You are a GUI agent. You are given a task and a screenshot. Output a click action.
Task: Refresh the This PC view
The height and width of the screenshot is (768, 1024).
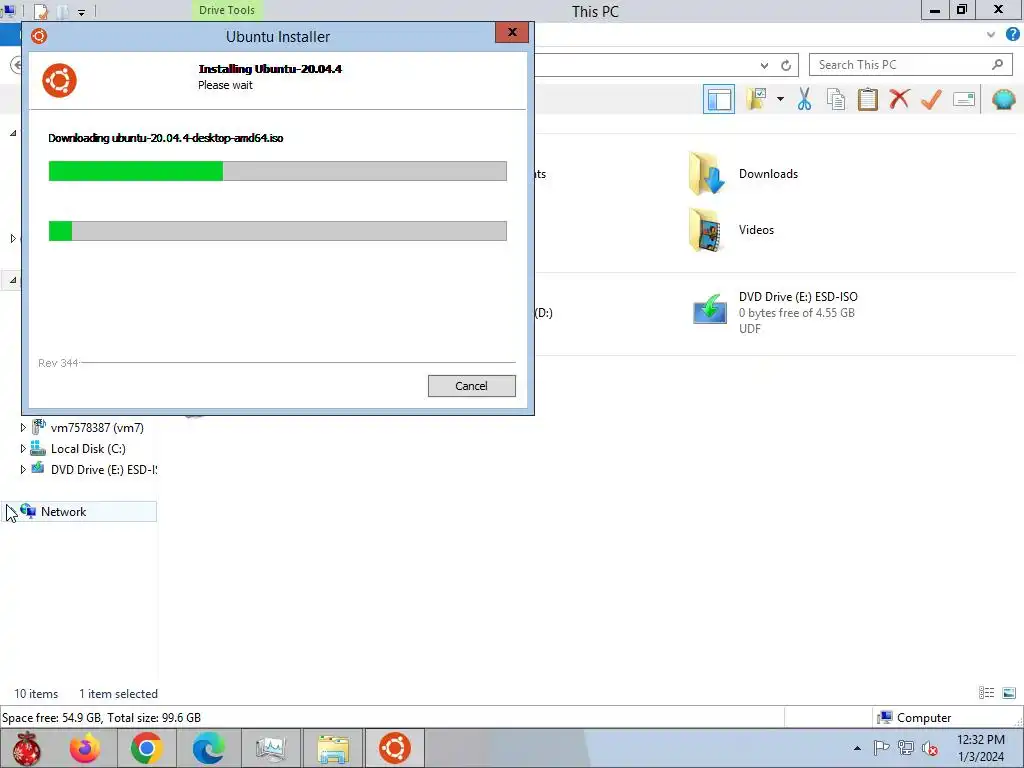click(786, 65)
